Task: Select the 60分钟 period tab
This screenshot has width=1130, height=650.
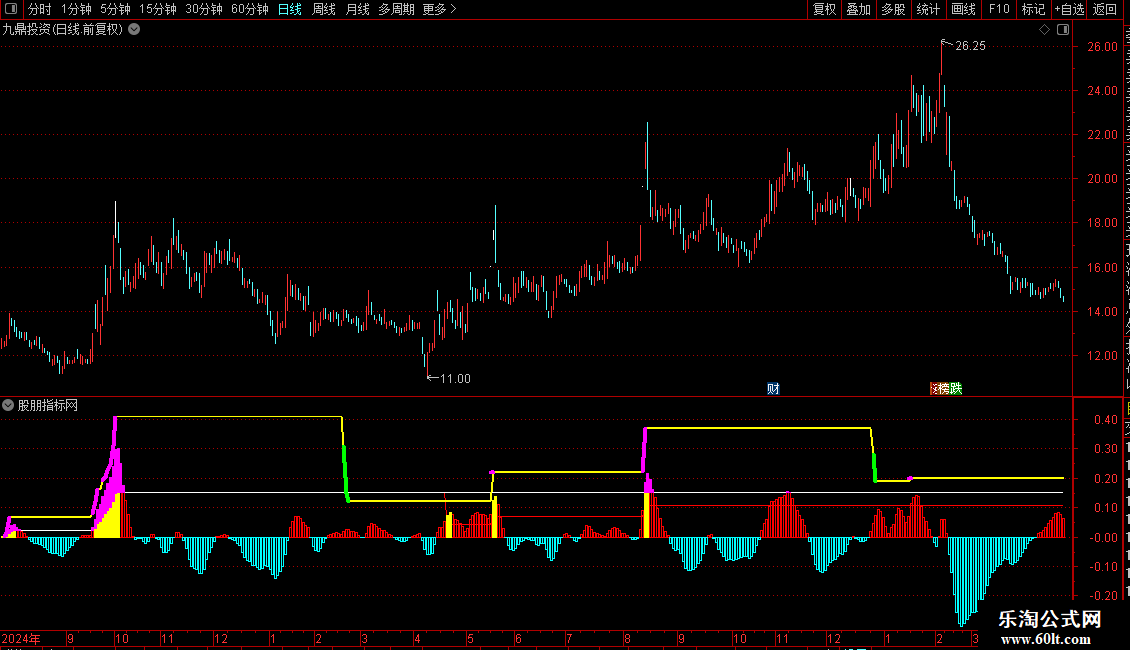Action: pos(249,9)
